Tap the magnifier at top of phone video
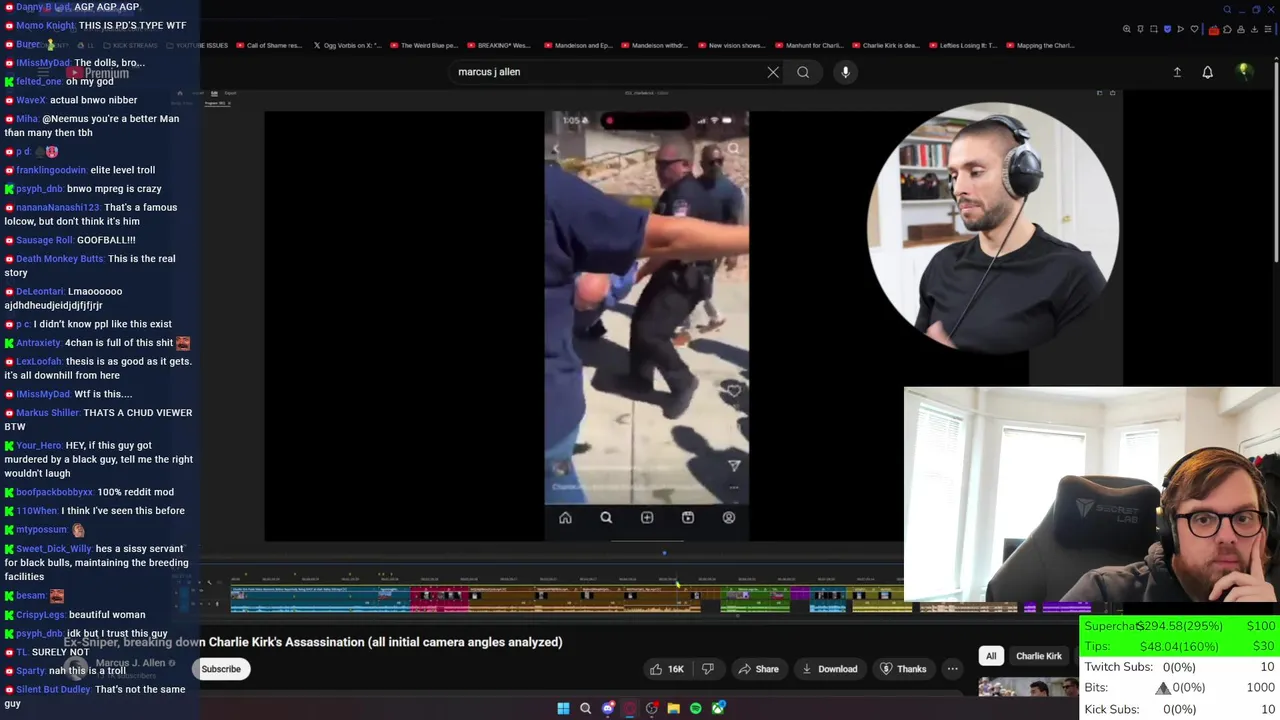This screenshot has width=1280, height=720. point(733,148)
